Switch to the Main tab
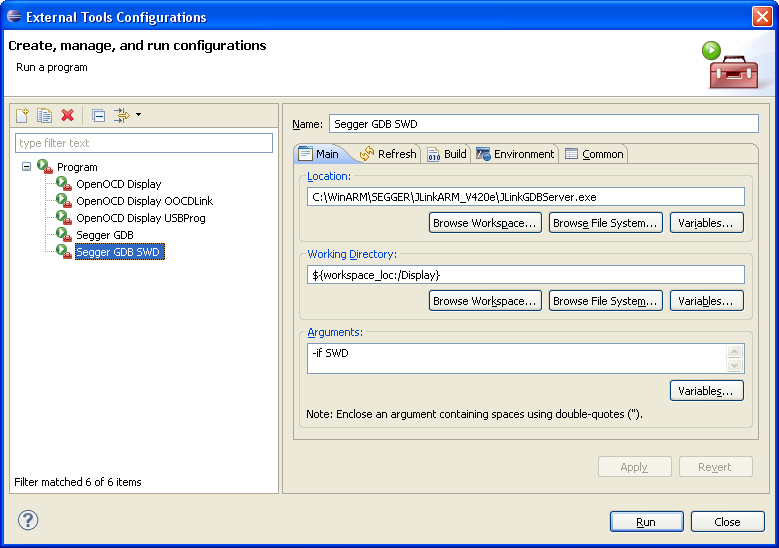 pos(318,154)
